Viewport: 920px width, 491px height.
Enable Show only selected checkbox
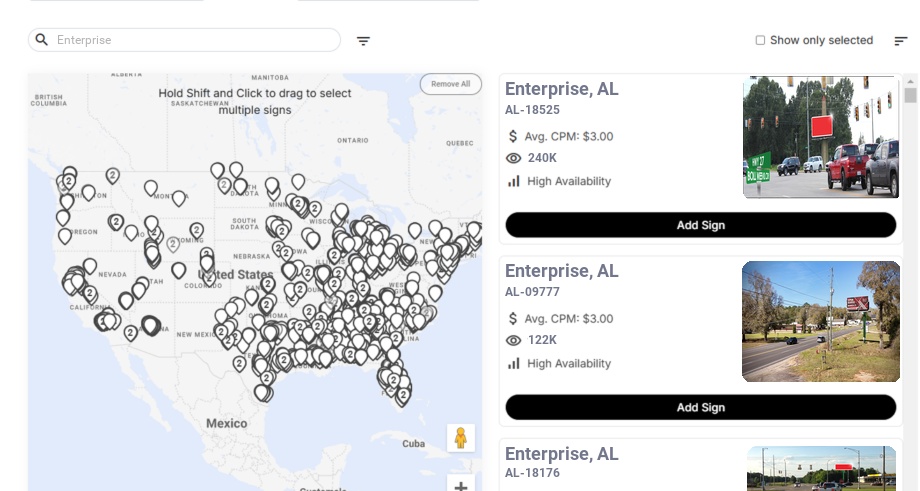coord(760,40)
